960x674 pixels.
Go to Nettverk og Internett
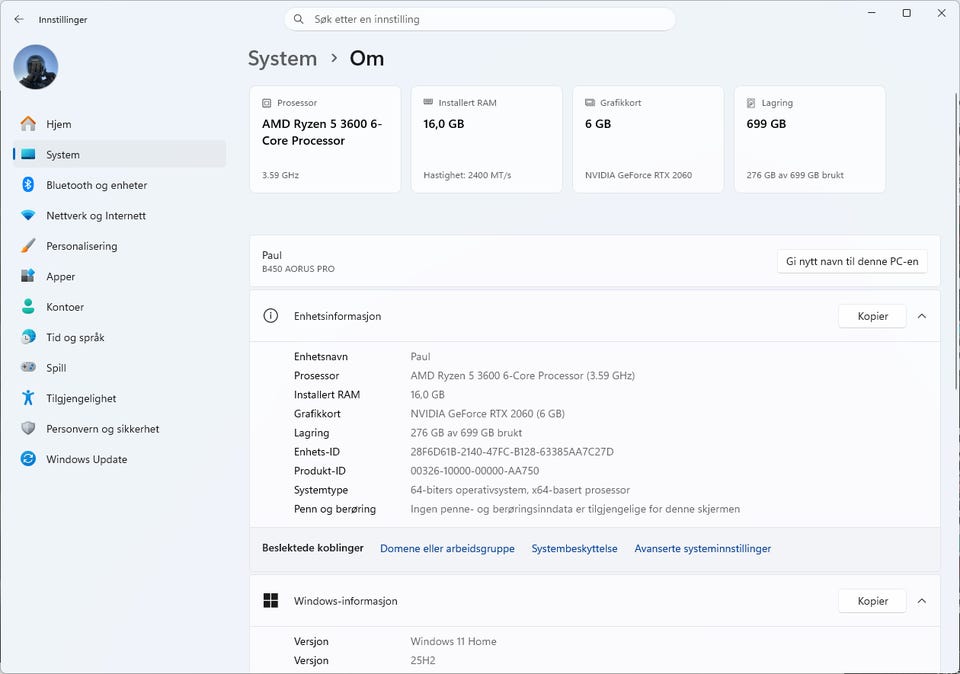tap(119, 215)
